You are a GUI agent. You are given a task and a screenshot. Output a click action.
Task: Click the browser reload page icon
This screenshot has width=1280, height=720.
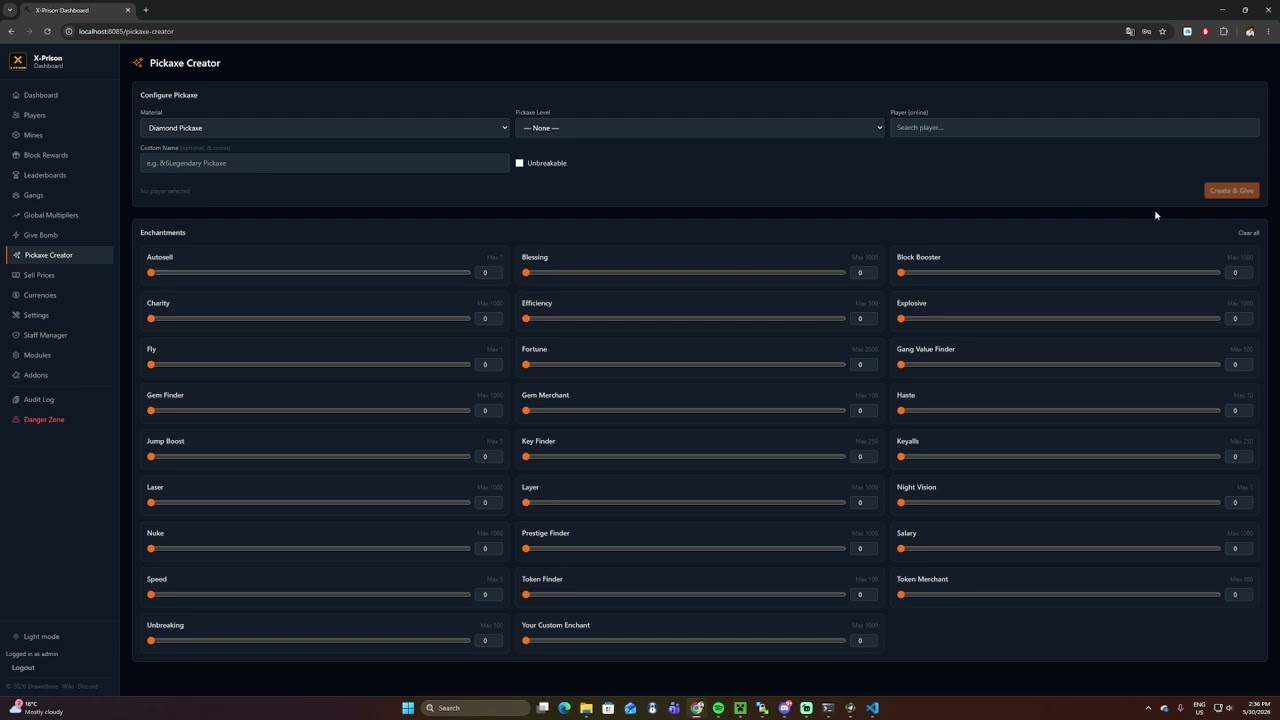pyautogui.click(x=47, y=31)
